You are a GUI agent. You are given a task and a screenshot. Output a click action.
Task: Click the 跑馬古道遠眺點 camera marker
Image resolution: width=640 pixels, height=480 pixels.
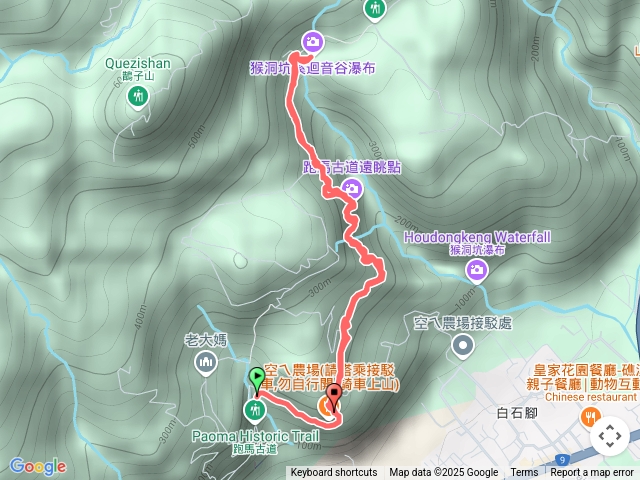point(351,189)
